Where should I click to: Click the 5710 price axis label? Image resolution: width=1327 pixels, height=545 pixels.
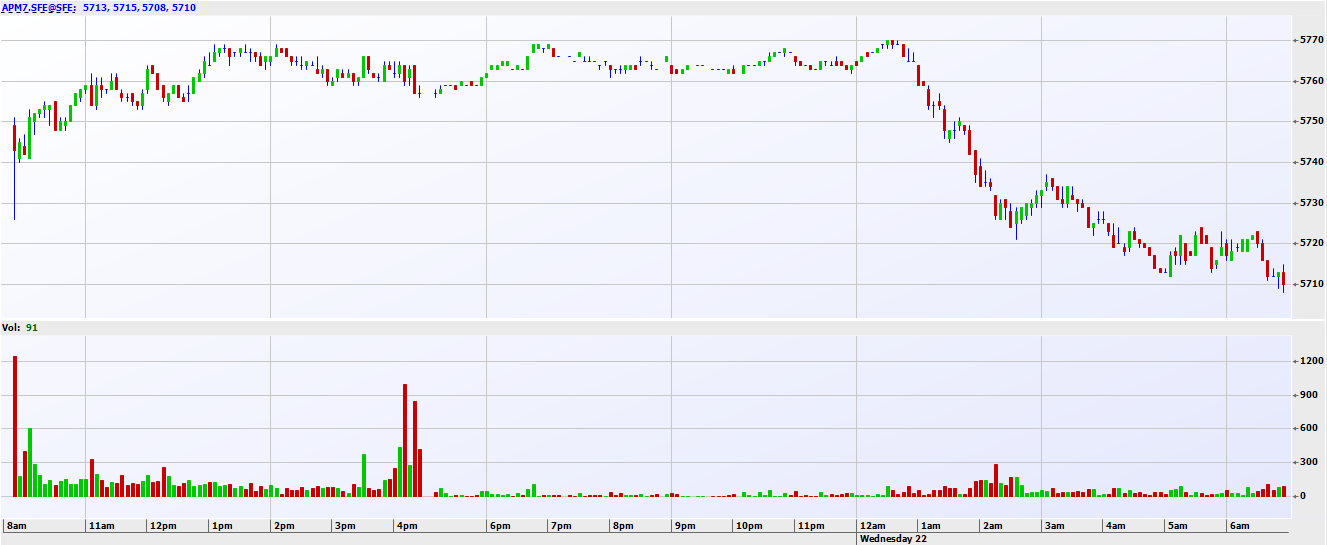[1310, 284]
